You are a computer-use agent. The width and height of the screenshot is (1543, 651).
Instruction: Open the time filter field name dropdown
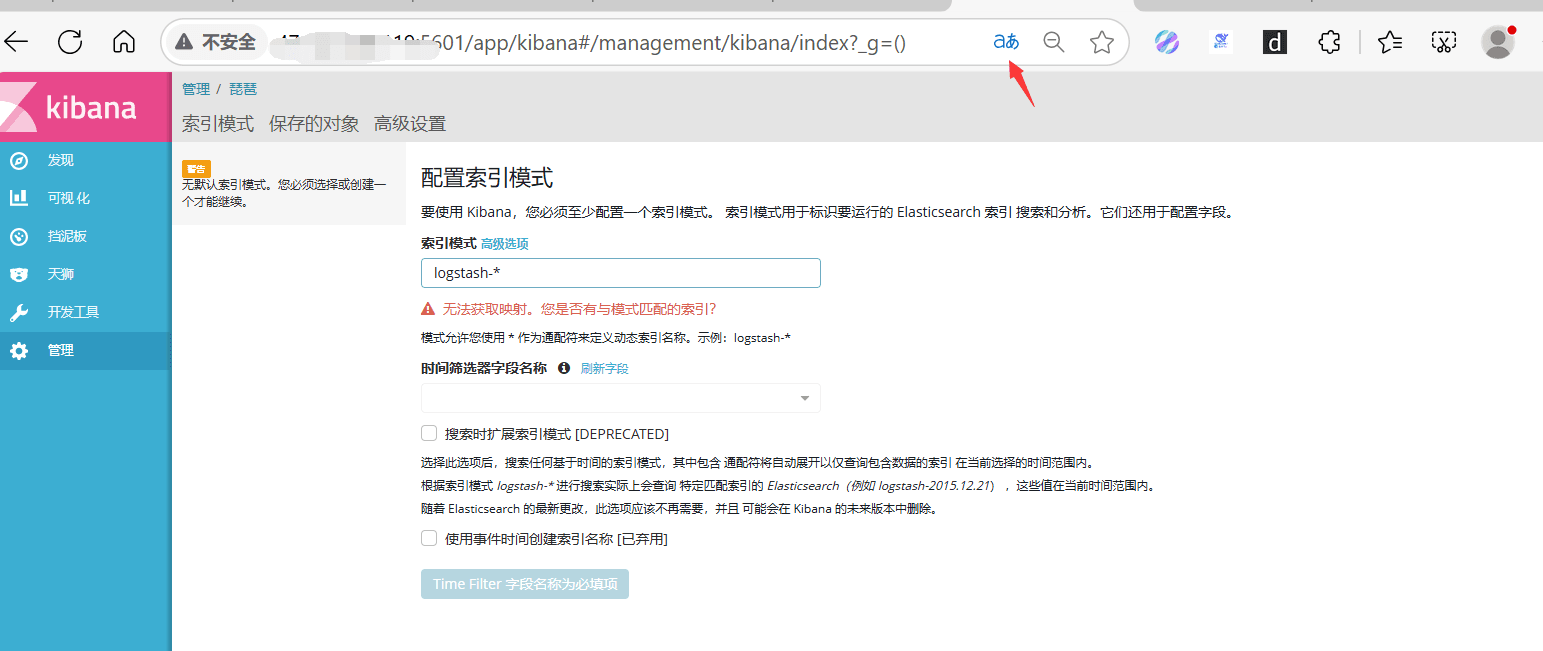(x=621, y=398)
